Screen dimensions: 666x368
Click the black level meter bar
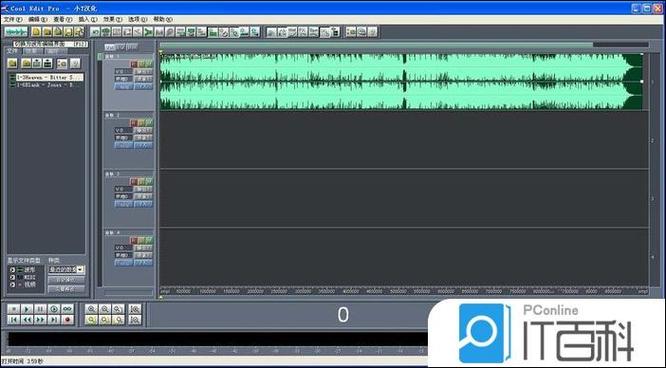218,339
